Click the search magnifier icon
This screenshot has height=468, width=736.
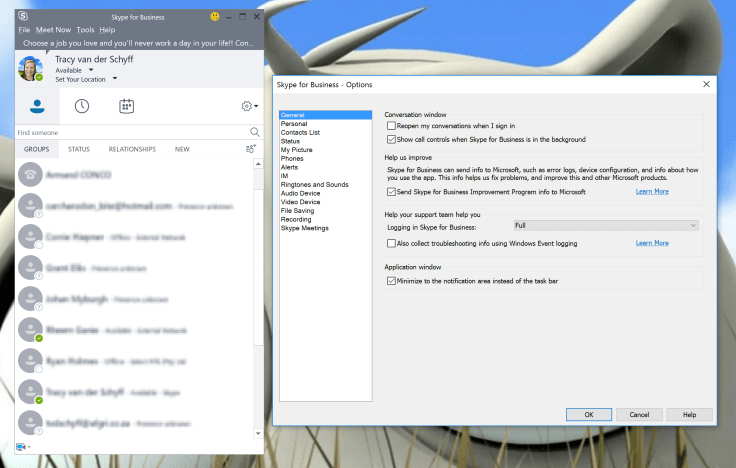pos(255,132)
